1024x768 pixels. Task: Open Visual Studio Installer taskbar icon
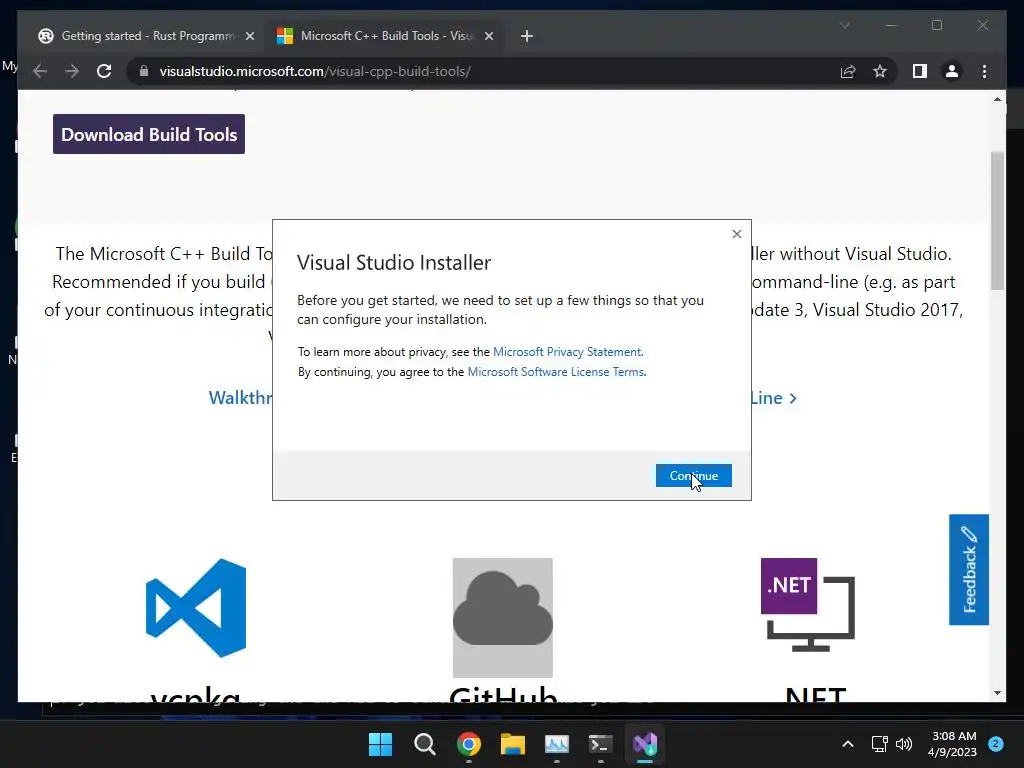pos(645,744)
